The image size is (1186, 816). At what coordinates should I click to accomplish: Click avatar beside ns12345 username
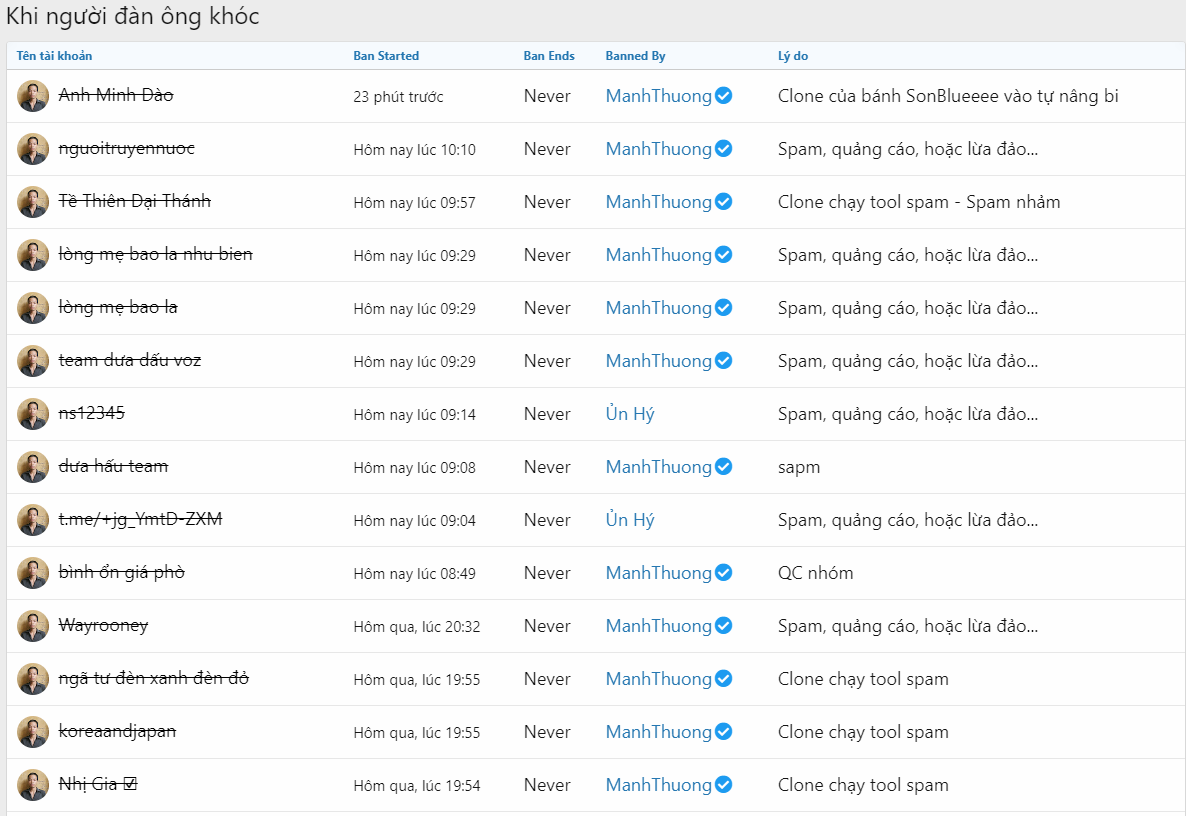click(33, 414)
